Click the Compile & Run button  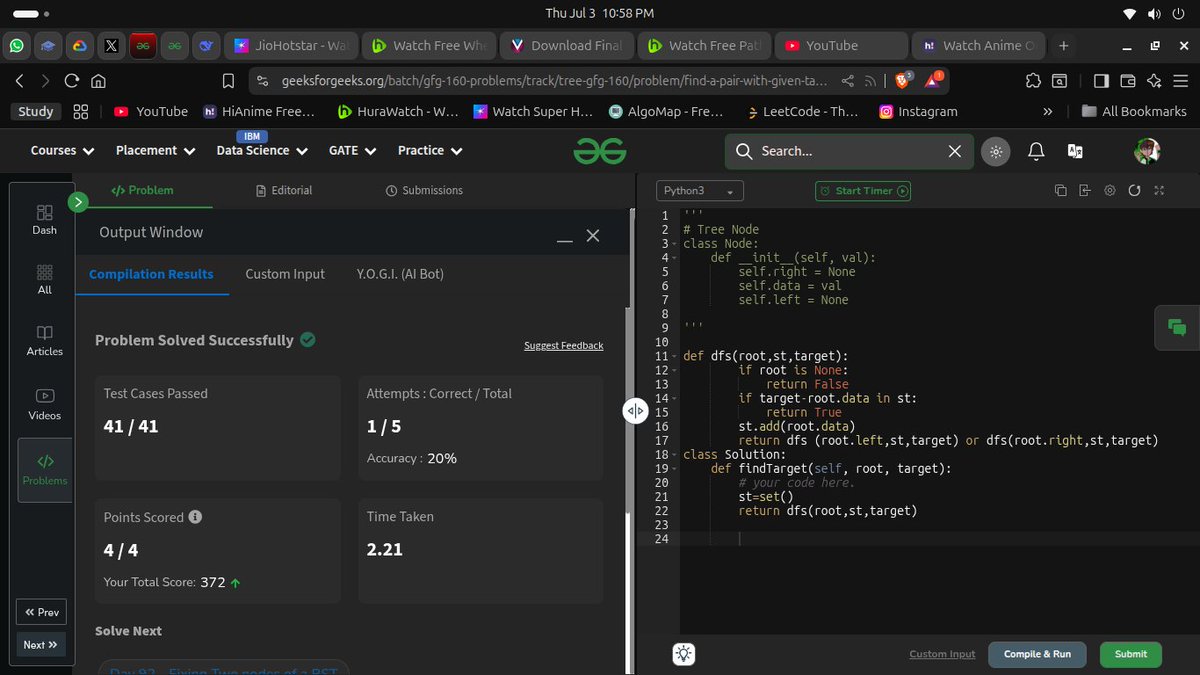(1037, 654)
